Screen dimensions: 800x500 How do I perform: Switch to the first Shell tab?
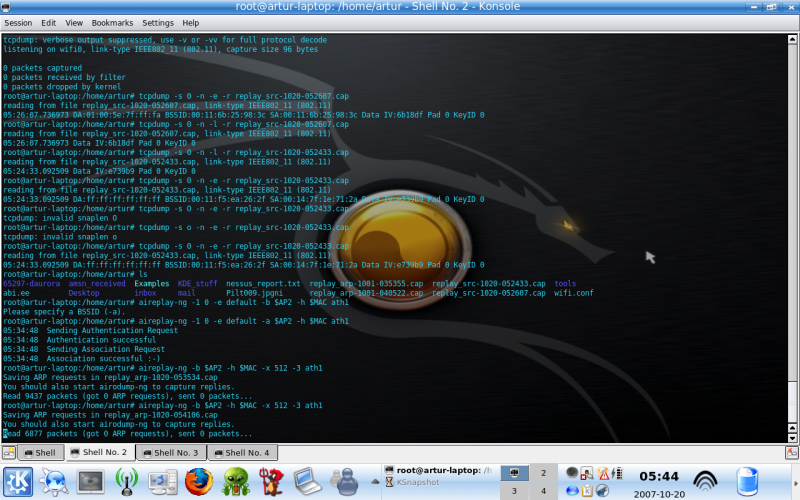(x=41, y=453)
